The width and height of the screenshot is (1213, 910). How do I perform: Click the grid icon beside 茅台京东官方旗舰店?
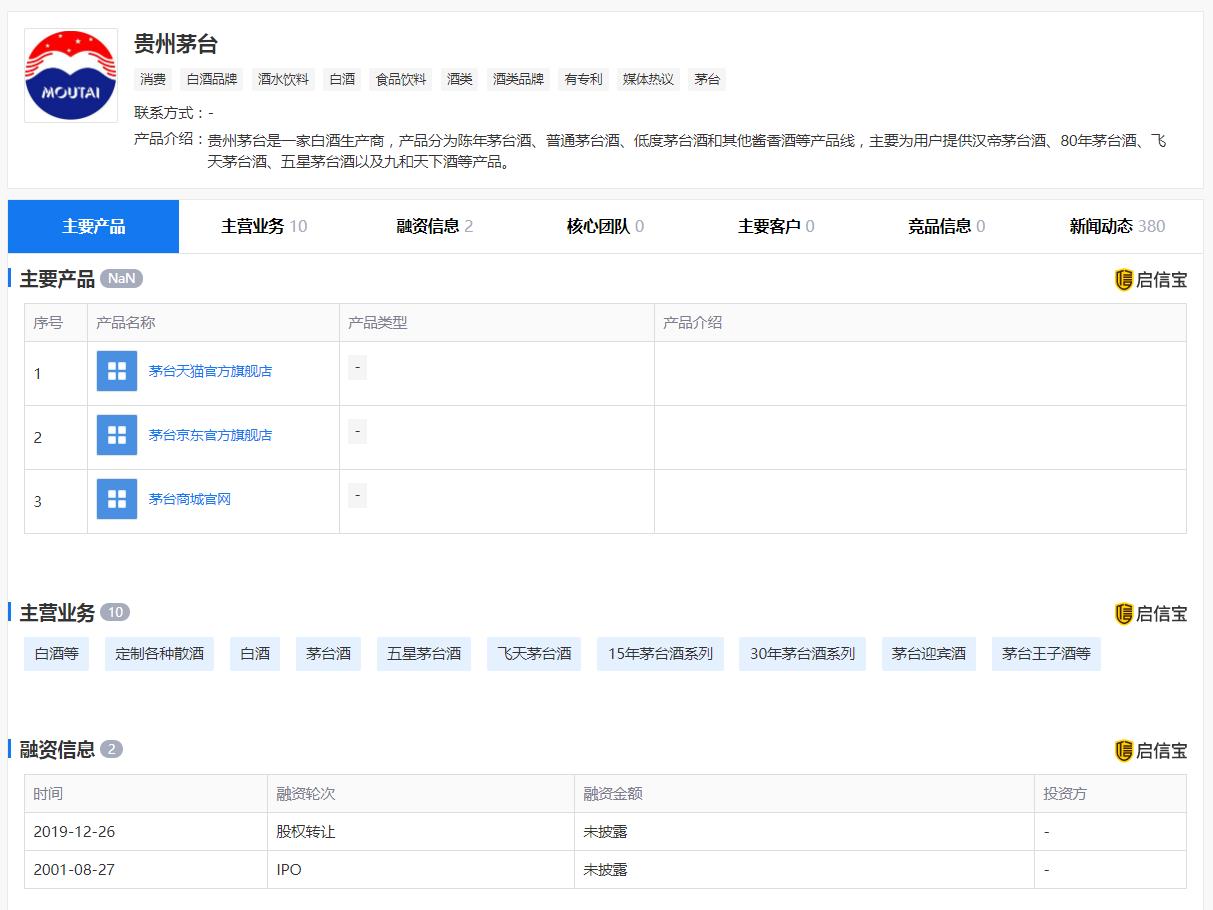117,435
